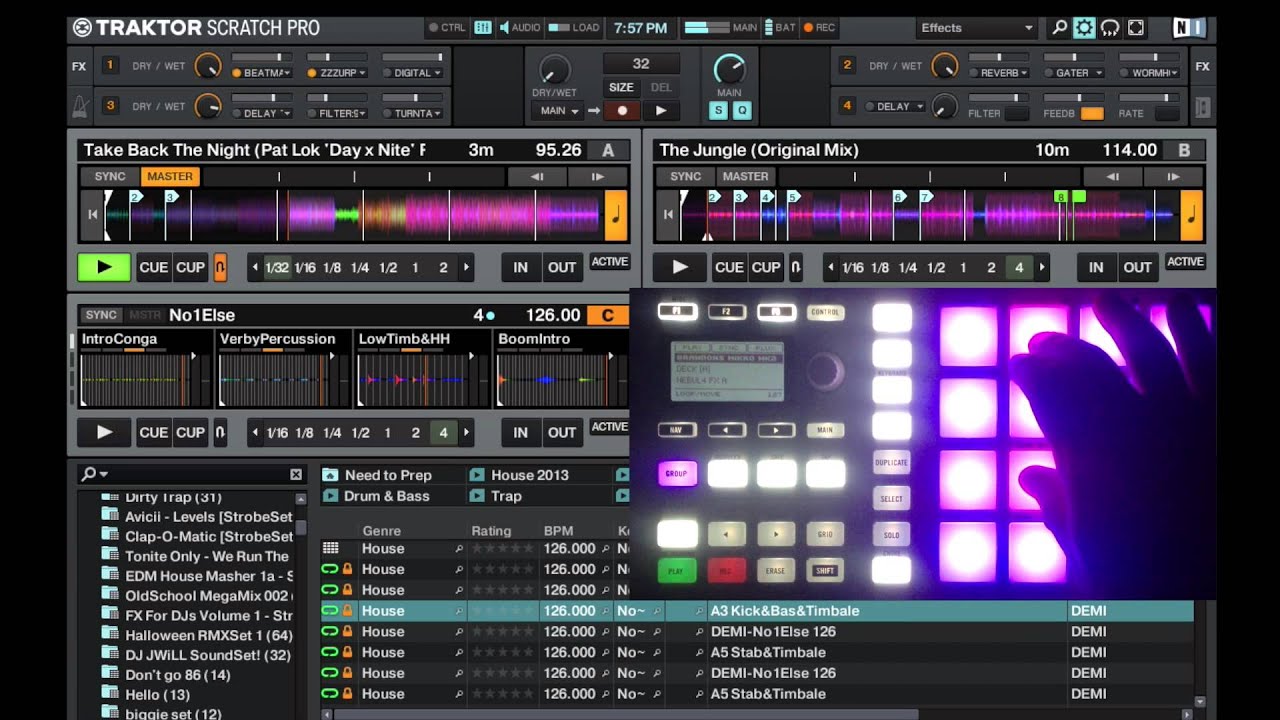Skip to beginning of Deck B track
The width and height of the screenshot is (1280, 720).
(668, 215)
